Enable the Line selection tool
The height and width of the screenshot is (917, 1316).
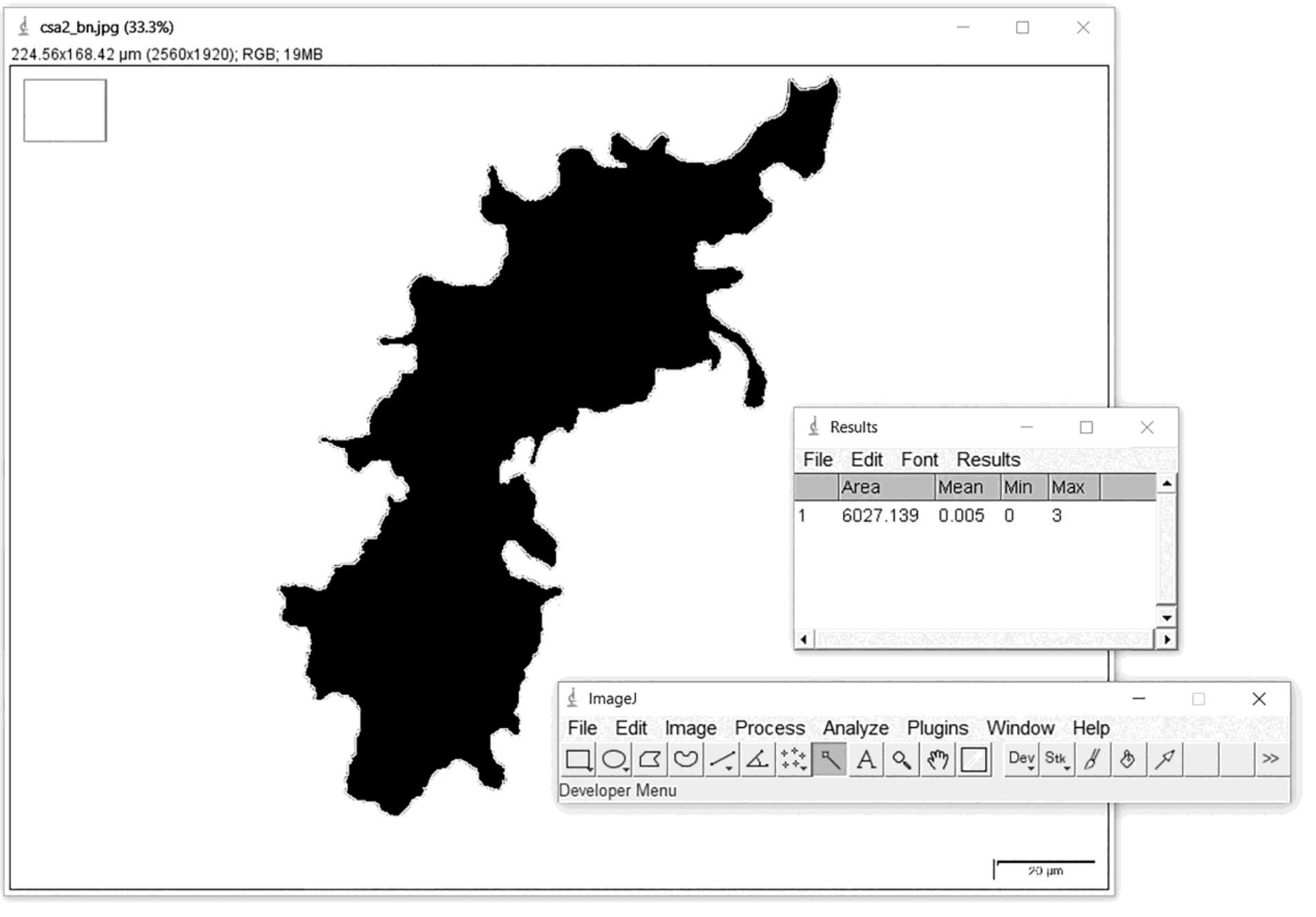pos(722,760)
